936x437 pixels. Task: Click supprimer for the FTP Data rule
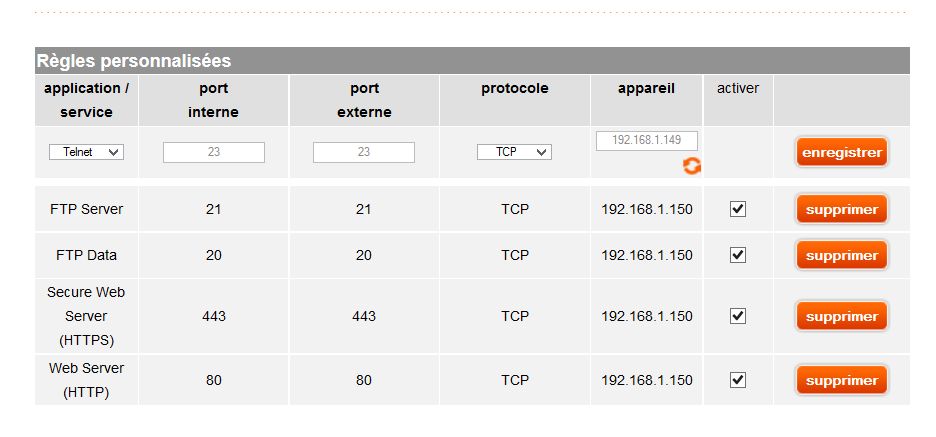pyautogui.click(x=841, y=255)
